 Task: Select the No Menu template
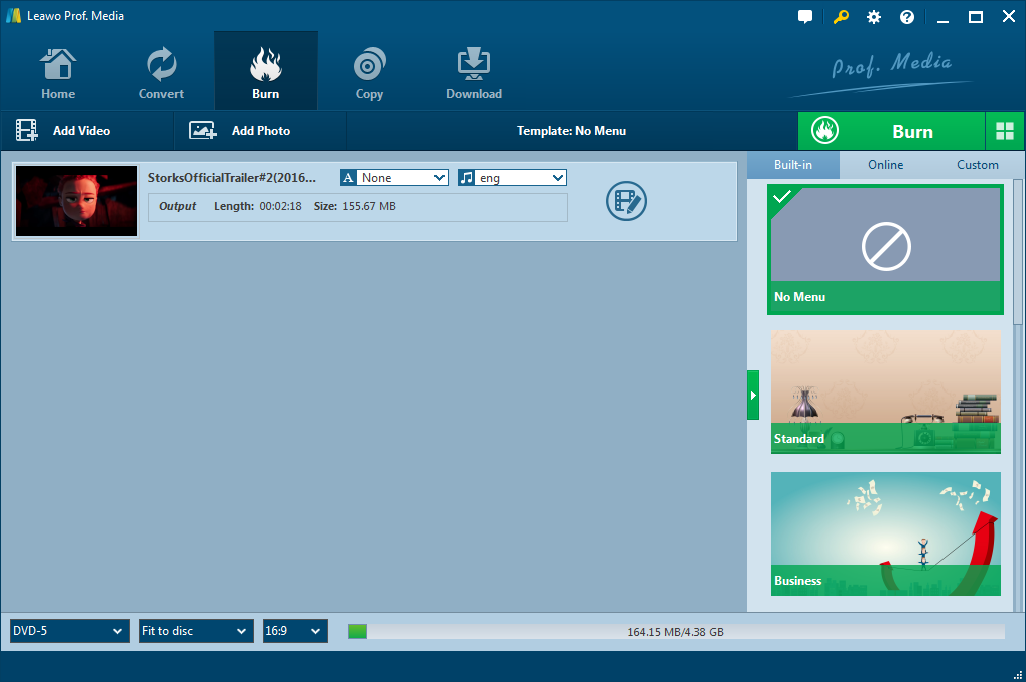[x=885, y=249]
